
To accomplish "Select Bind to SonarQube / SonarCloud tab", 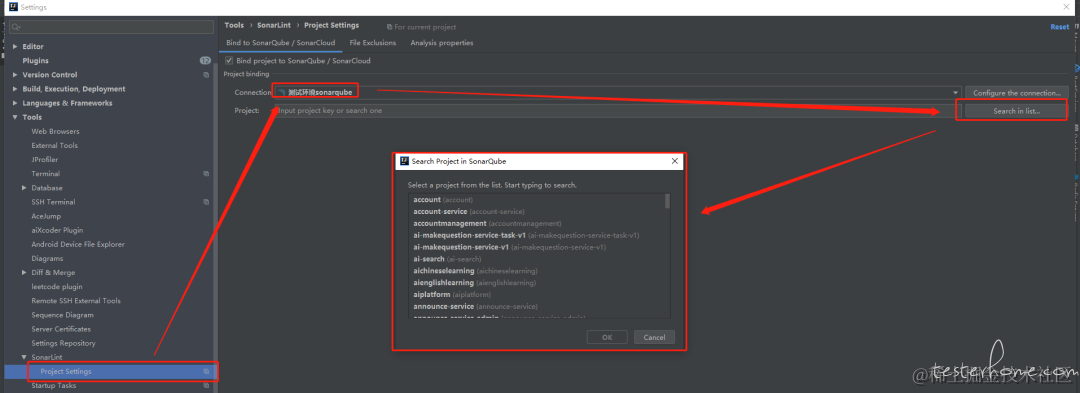I will [x=280, y=43].
